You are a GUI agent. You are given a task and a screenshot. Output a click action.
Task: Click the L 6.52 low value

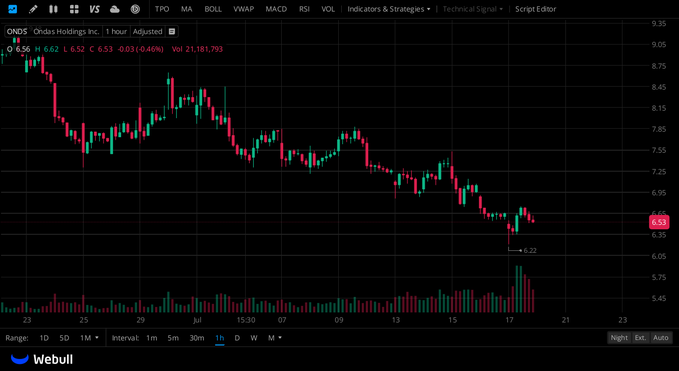click(74, 49)
